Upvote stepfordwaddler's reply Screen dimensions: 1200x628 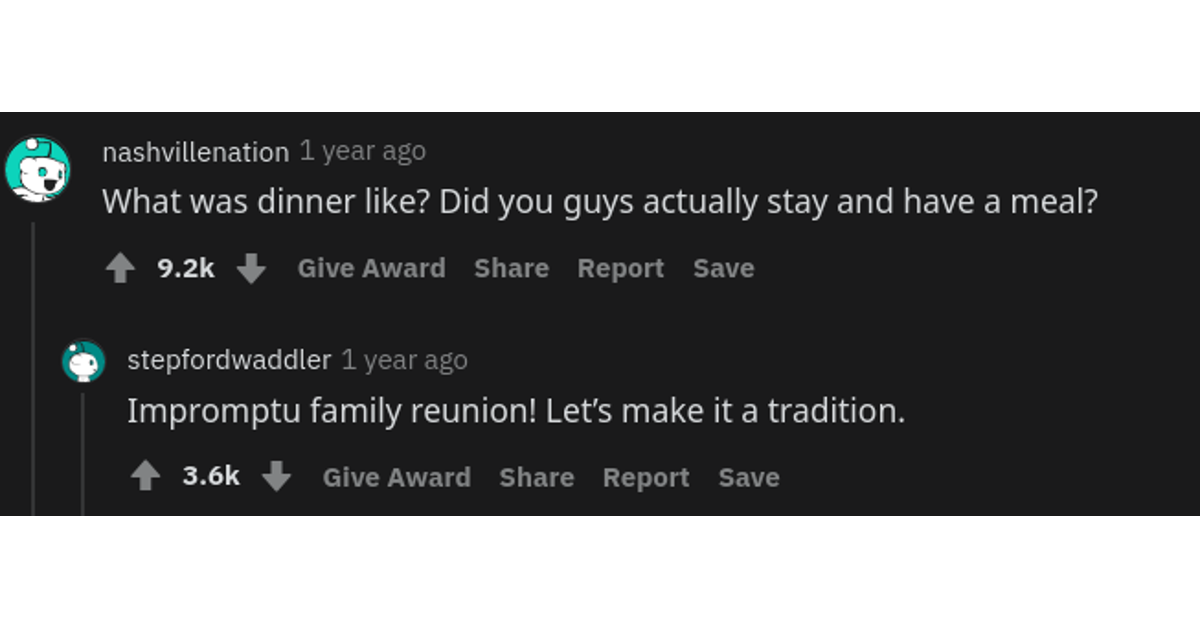click(x=146, y=477)
